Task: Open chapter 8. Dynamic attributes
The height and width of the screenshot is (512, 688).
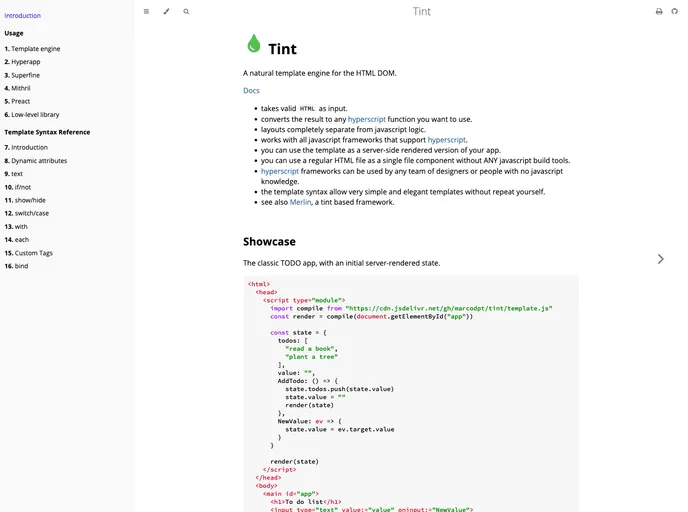Action: click(36, 161)
